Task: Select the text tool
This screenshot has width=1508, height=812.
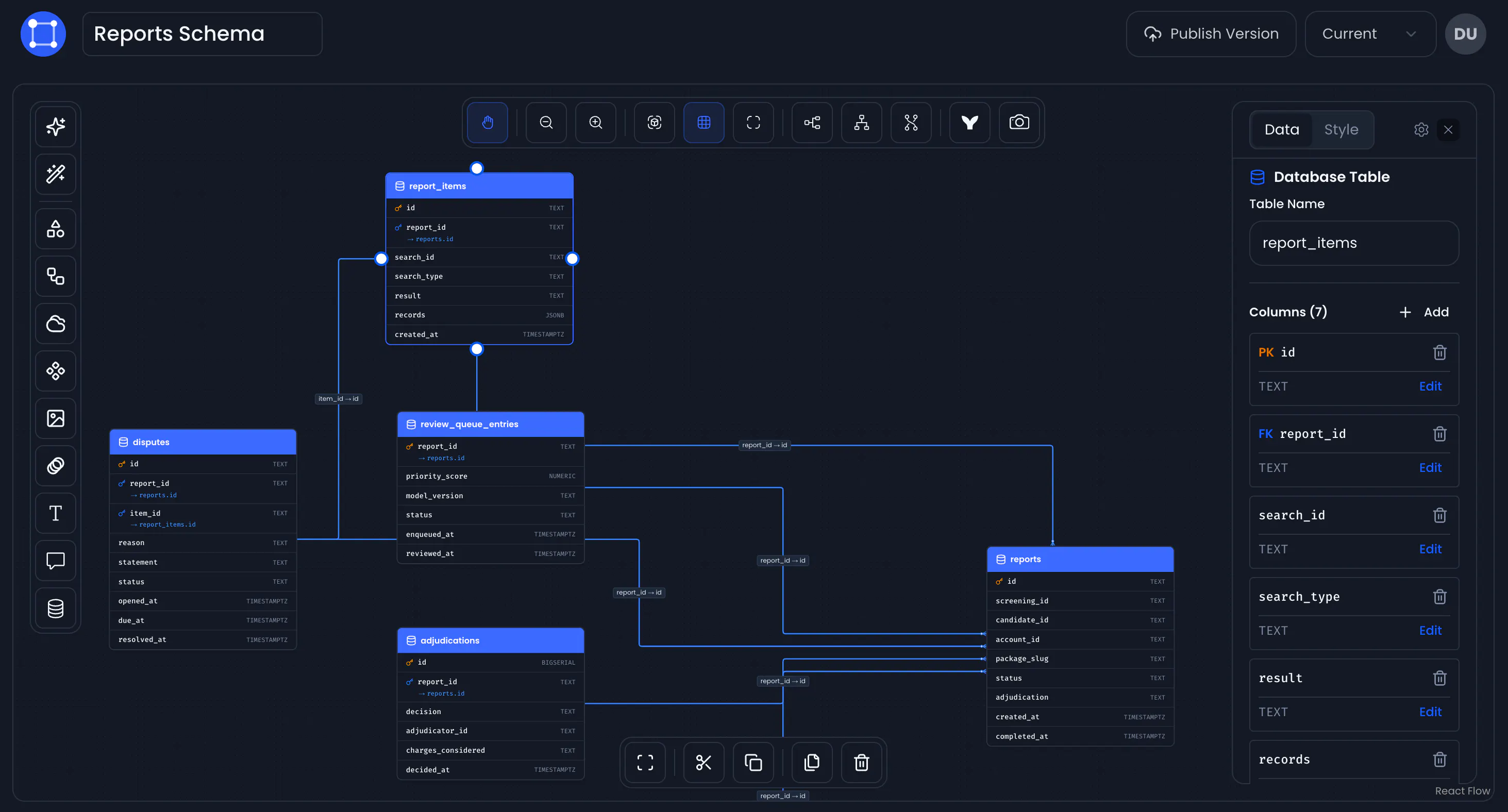Action: point(56,513)
